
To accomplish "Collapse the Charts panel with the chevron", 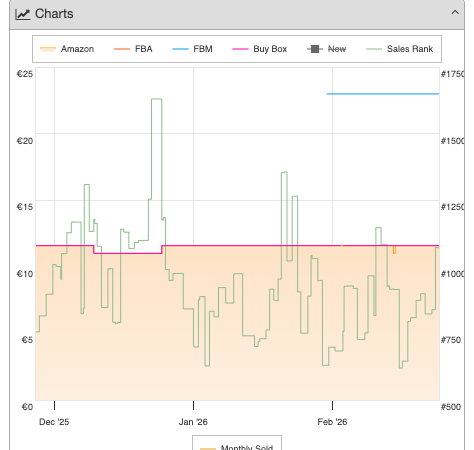I will point(455,13).
